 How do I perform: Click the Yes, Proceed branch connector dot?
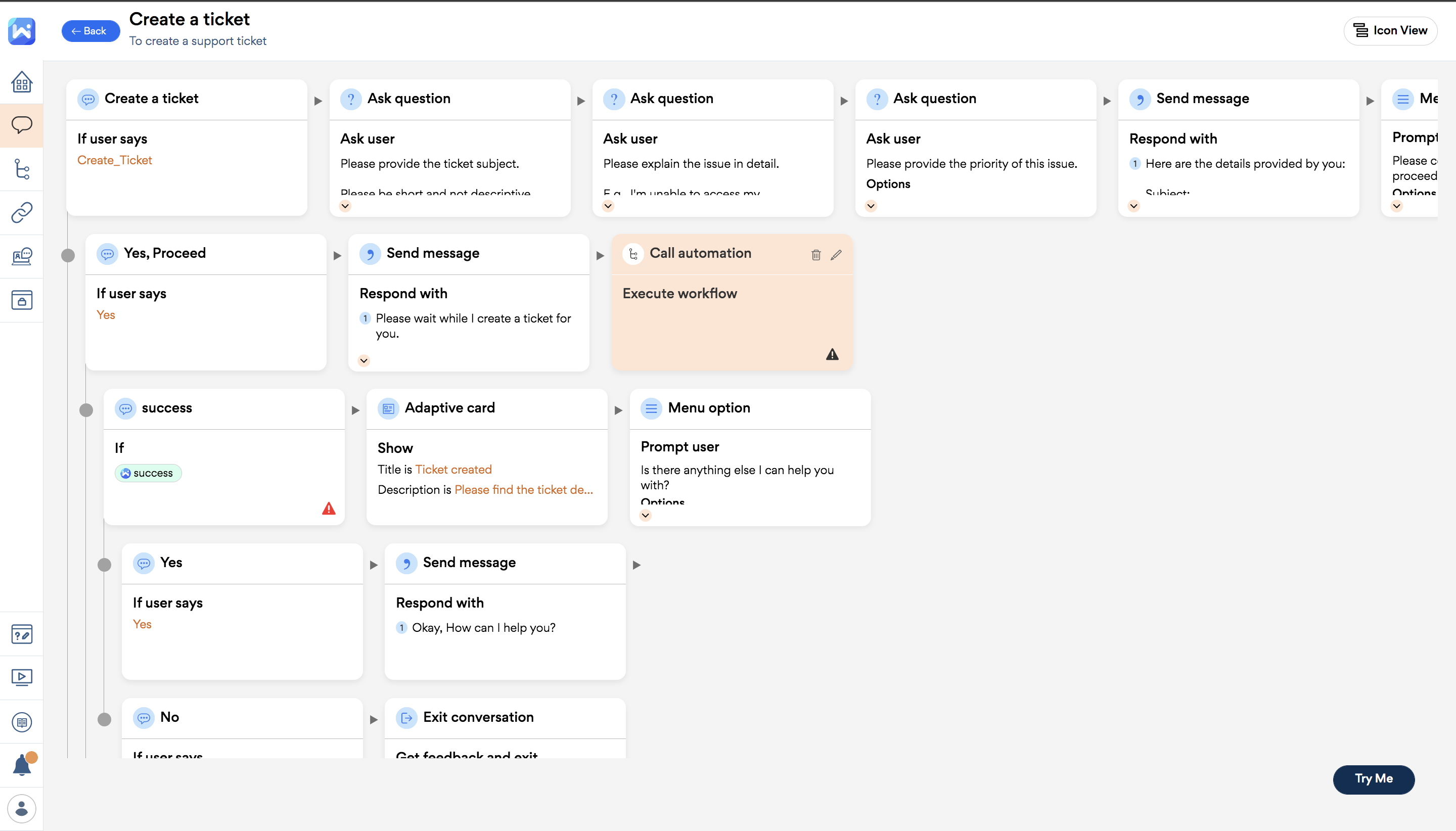(68, 255)
